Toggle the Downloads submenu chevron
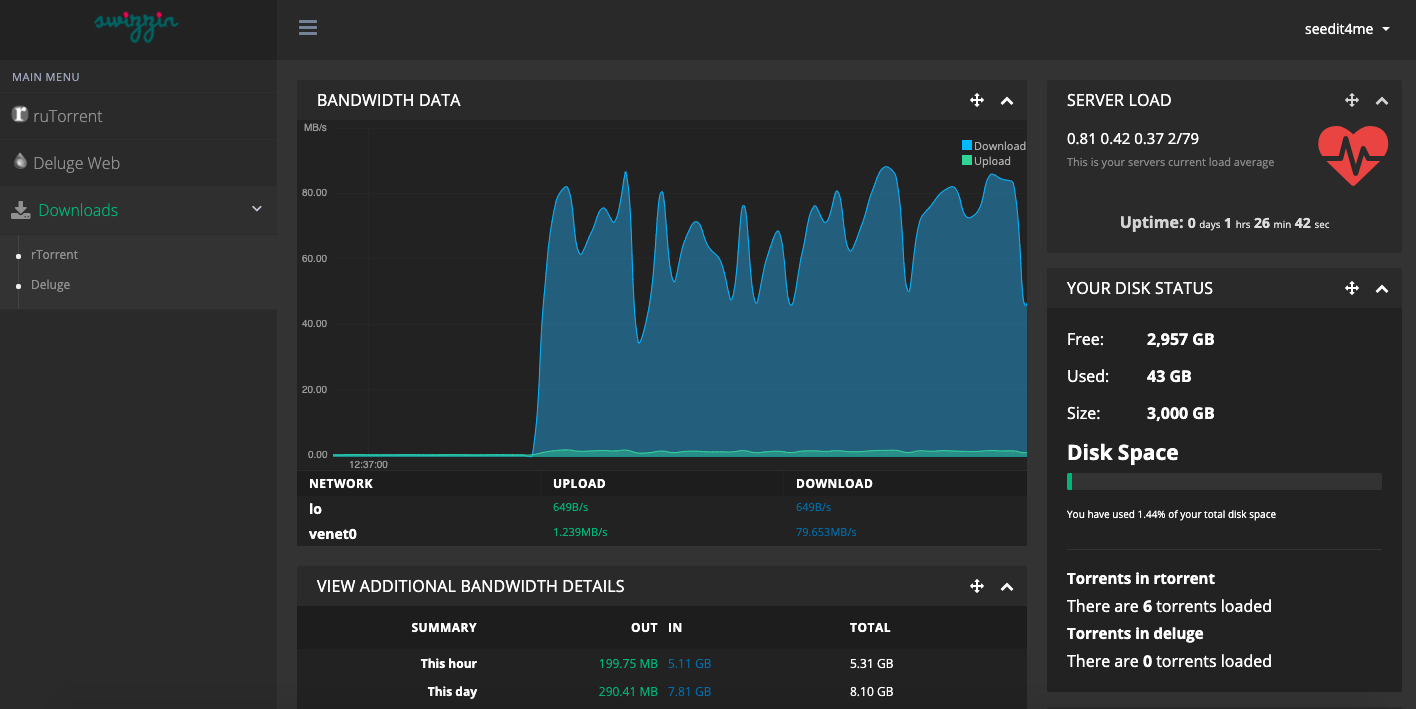 click(257, 209)
